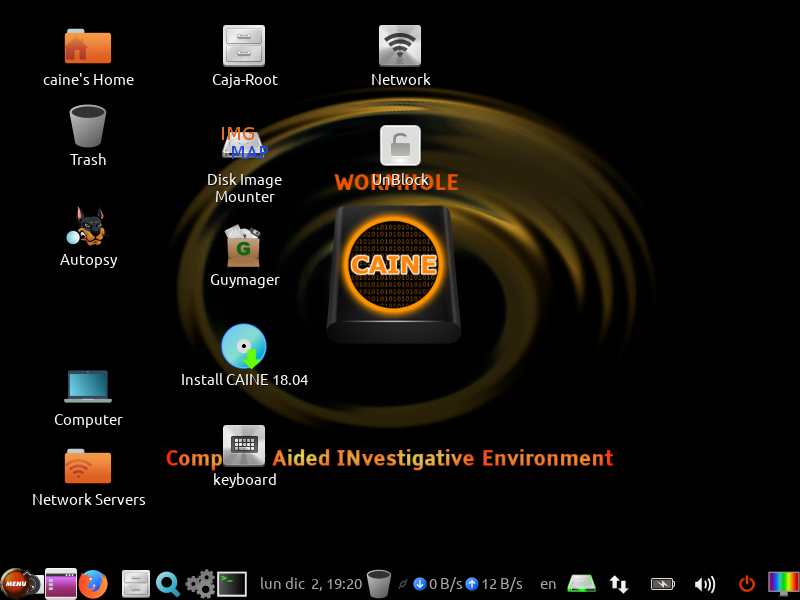Select the Install CAINE 18.04 disc icon
Screen dimensions: 800x600
[244, 346]
